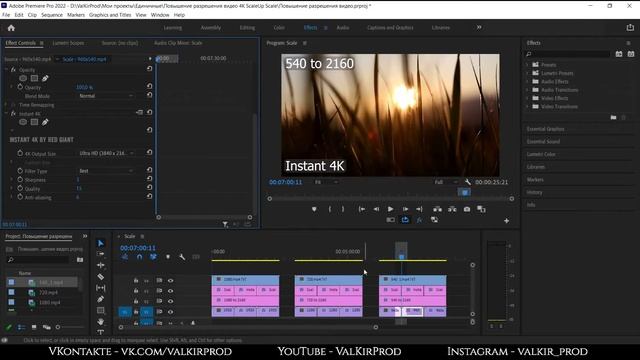Expand the Presets folder
The image size is (640, 360).
tap(527, 64)
